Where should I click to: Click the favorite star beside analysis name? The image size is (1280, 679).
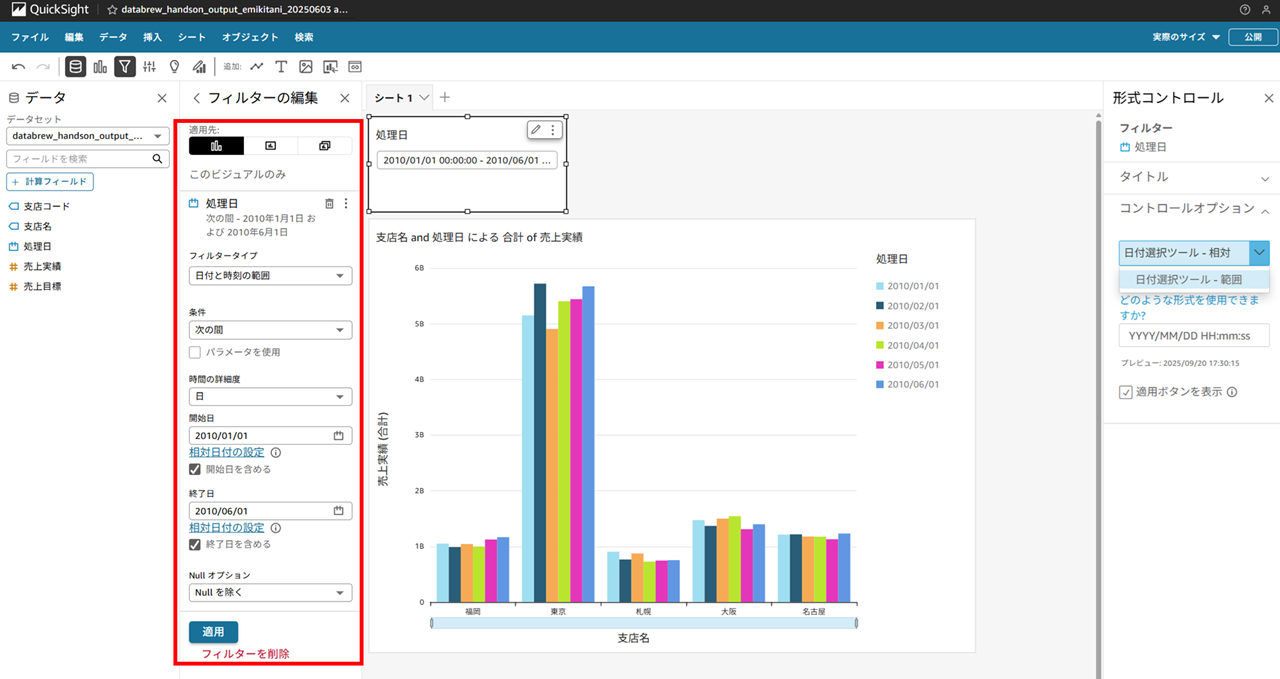(112, 9)
